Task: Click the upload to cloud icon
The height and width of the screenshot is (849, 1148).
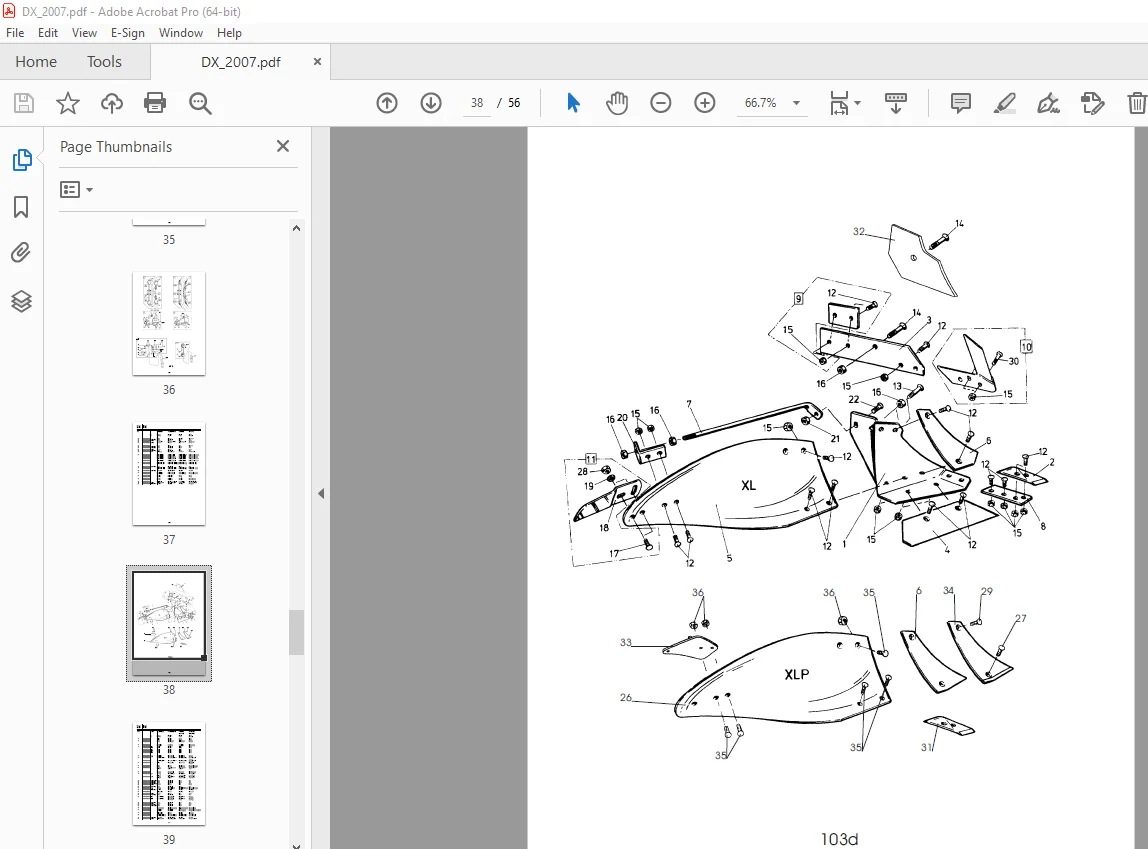Action: [111, 103]
